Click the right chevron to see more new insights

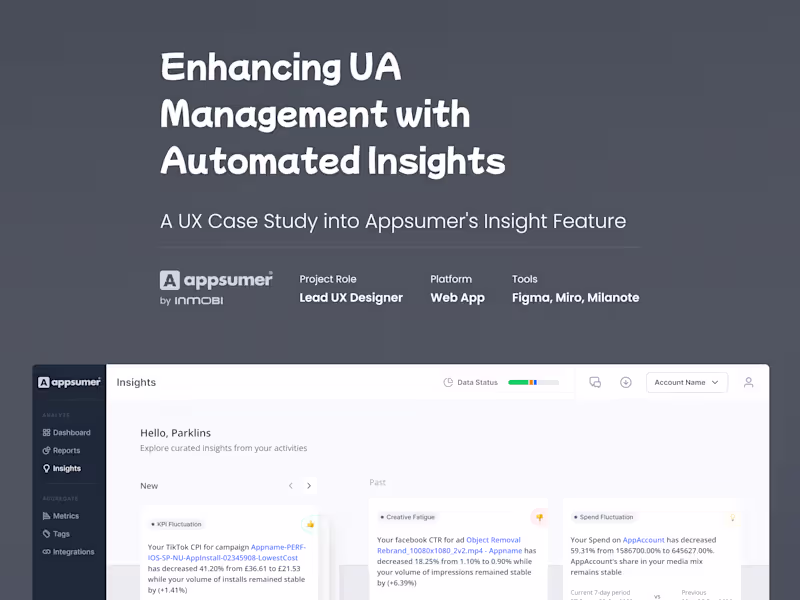[x=310, y=485]
